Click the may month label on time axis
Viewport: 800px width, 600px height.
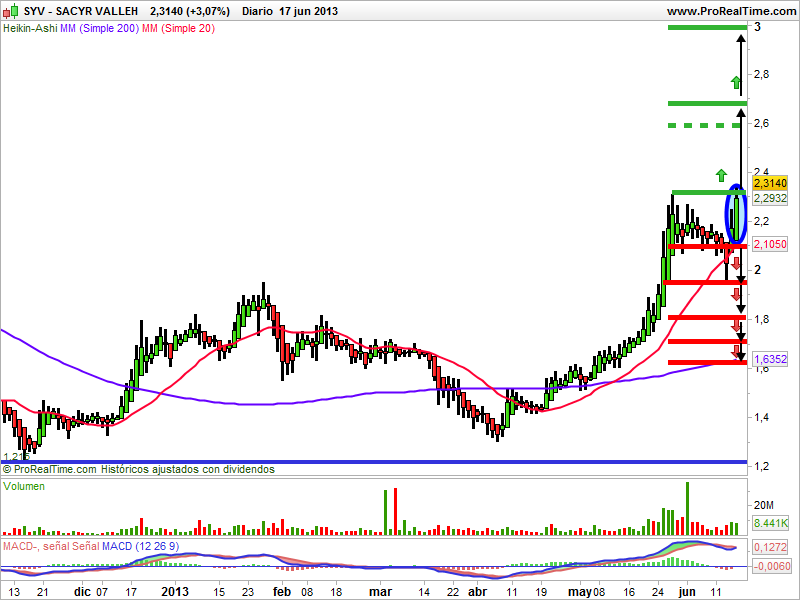[580, 592]
